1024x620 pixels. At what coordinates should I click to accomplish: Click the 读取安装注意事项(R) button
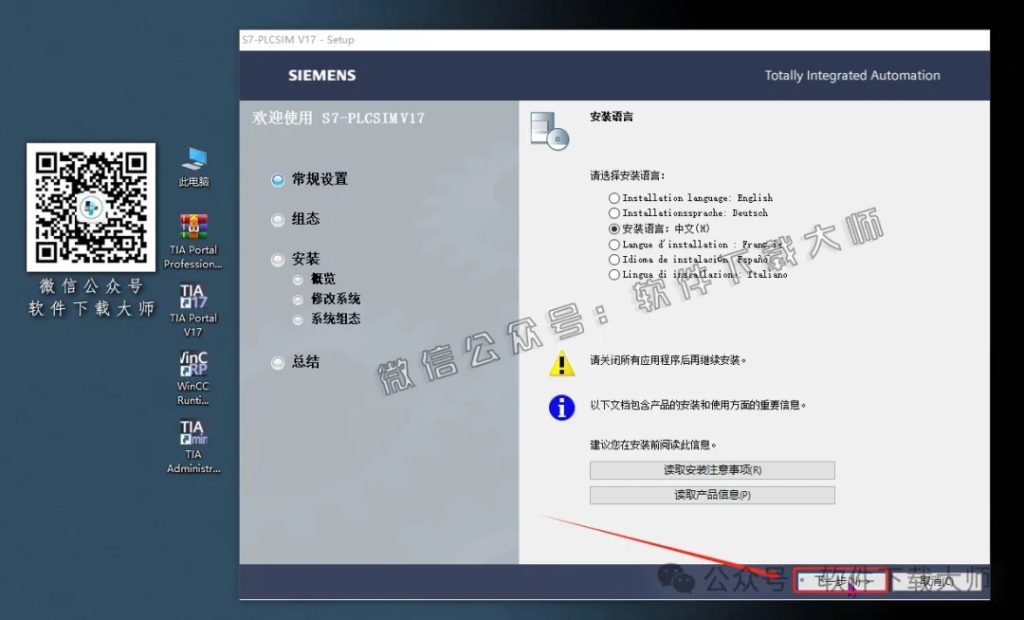point(712,470)
